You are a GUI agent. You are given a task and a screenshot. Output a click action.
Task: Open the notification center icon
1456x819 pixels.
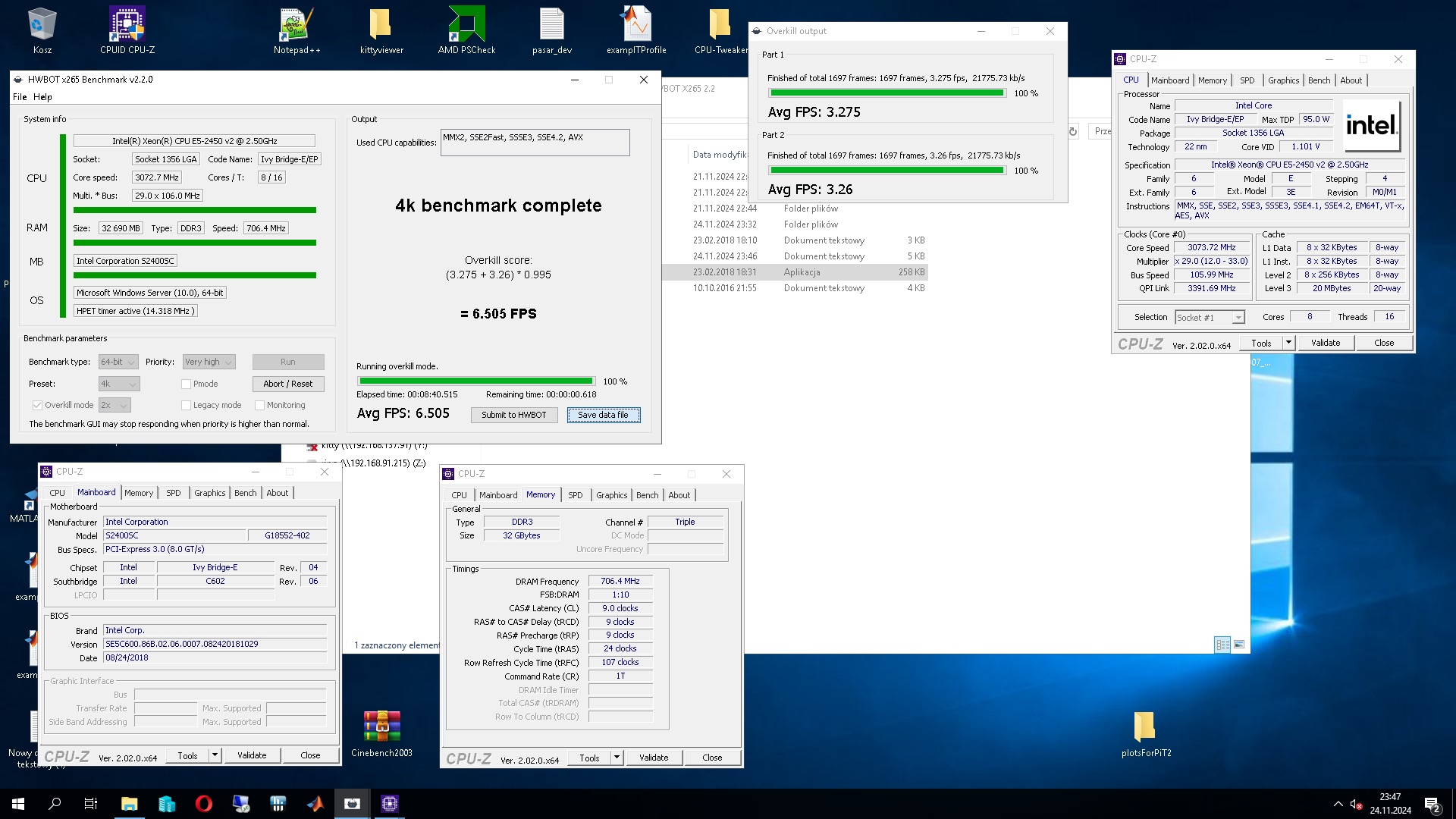(1432, 804)
